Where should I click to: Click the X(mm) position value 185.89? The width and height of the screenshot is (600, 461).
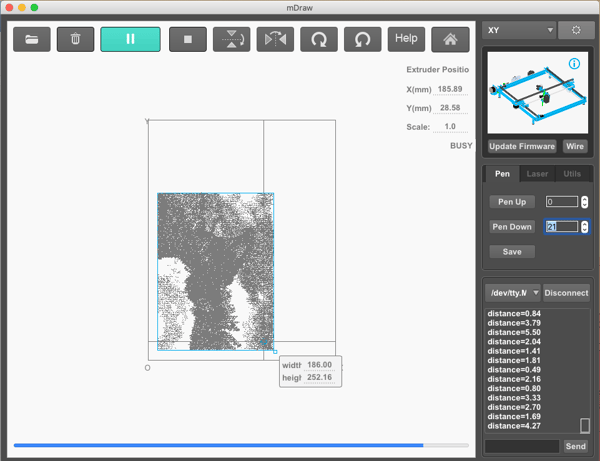coord(450,89)
